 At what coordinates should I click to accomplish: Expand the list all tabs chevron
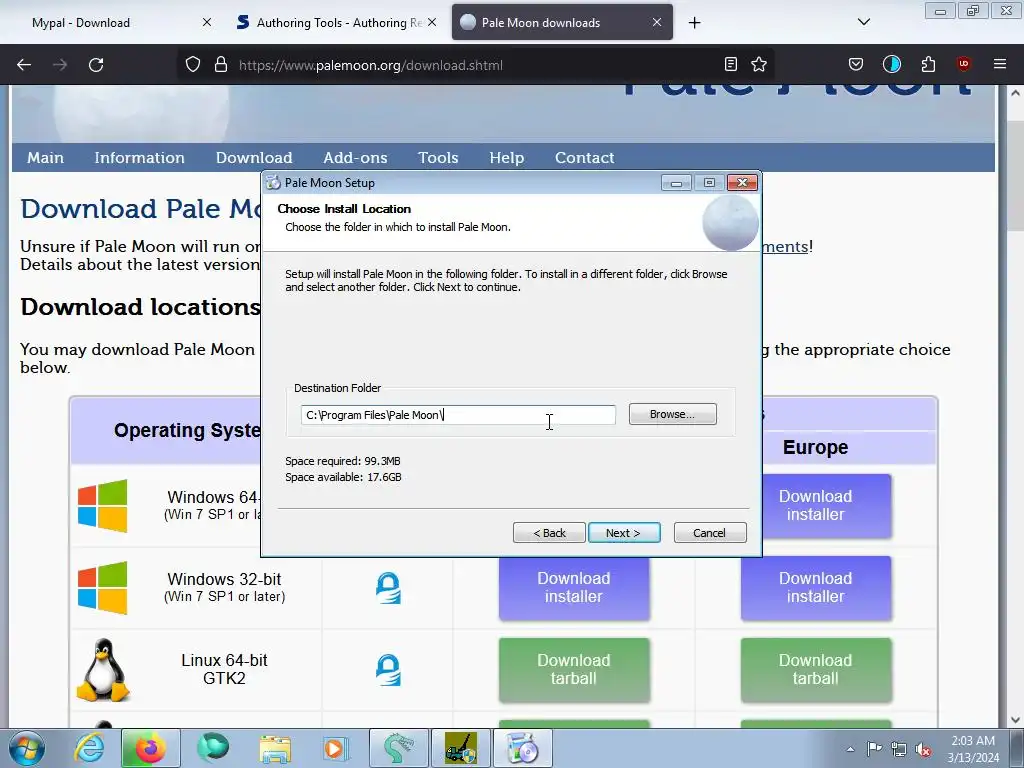click(864, 22)
